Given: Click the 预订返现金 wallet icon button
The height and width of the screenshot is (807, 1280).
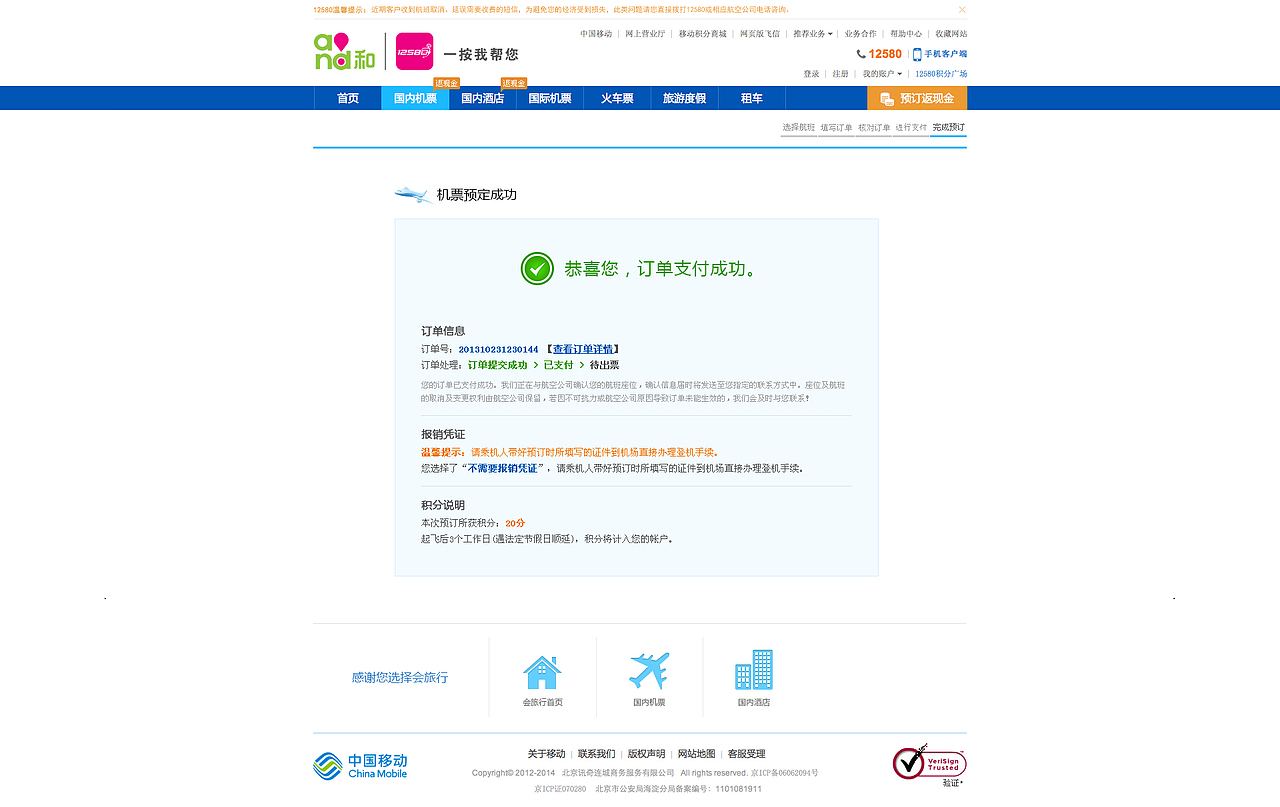Looking at the screenshot, I should (x=887, y=98).
